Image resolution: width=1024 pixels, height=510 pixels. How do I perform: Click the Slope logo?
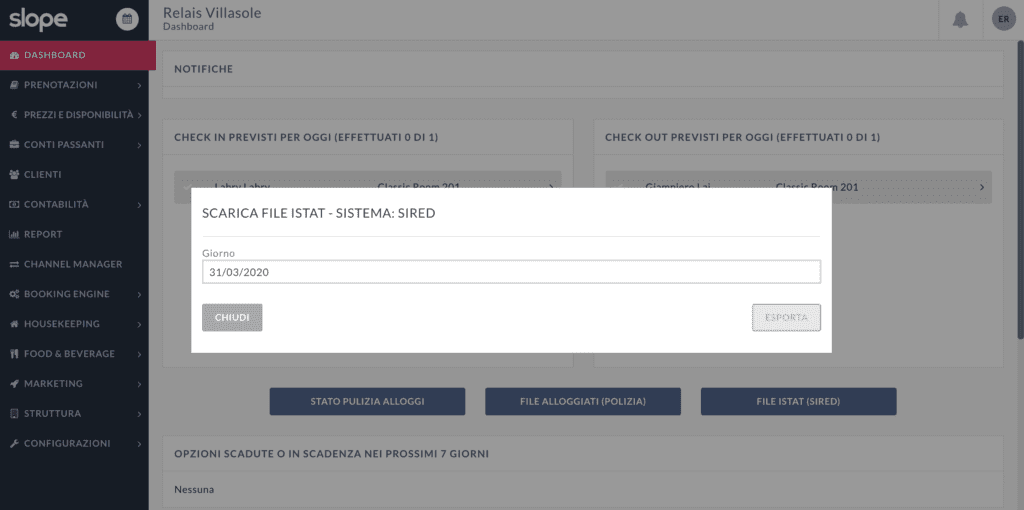tap(39, 19)
